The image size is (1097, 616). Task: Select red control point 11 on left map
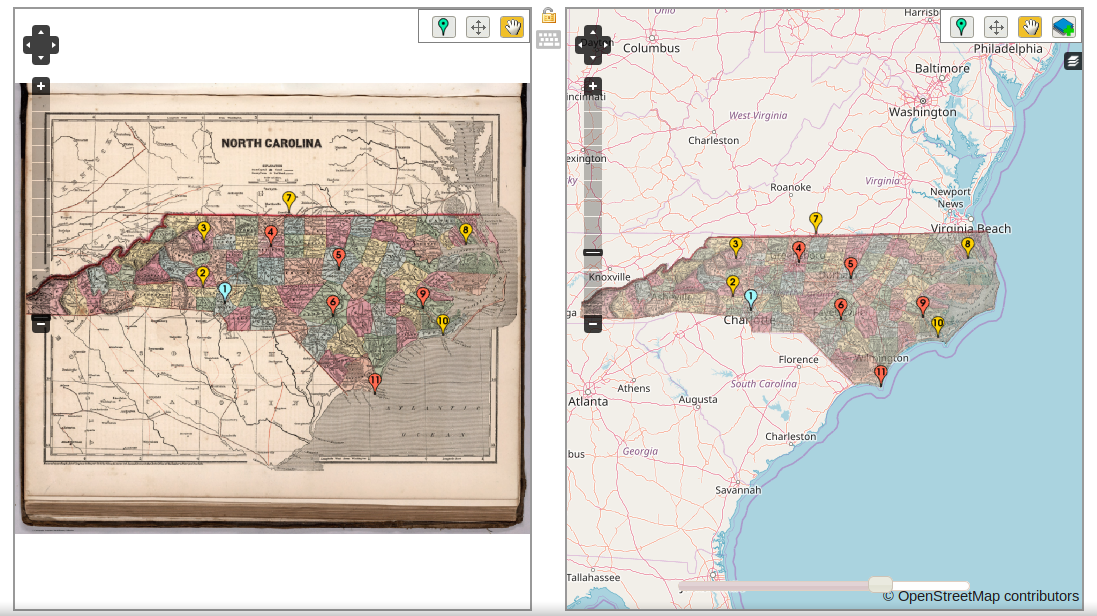coord(375,383)
